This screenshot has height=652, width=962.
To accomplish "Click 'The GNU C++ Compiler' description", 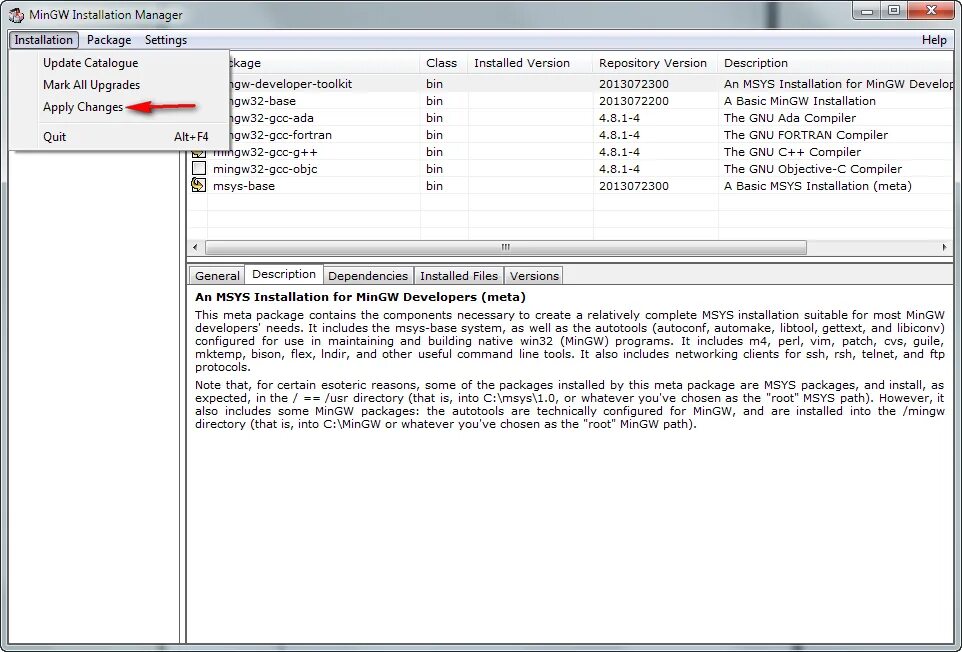I will click(792, 152).
